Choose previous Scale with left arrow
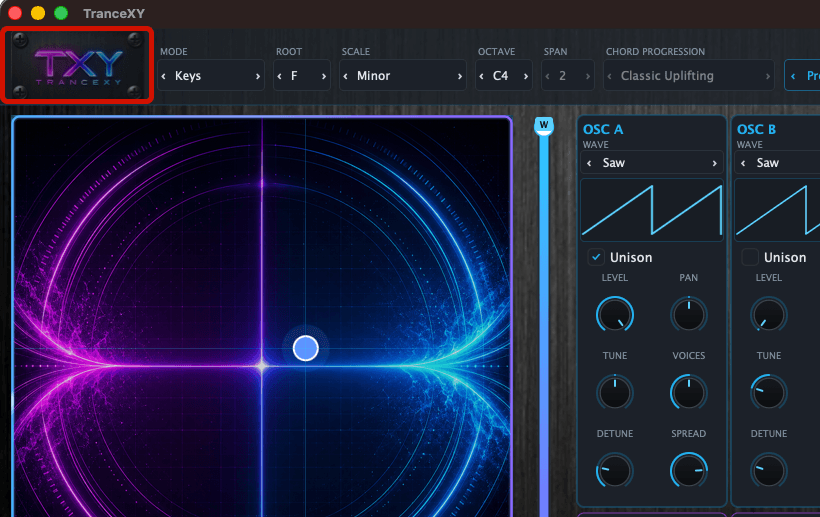The height and width of the screenshot is (517, 820). pos(346,76)
